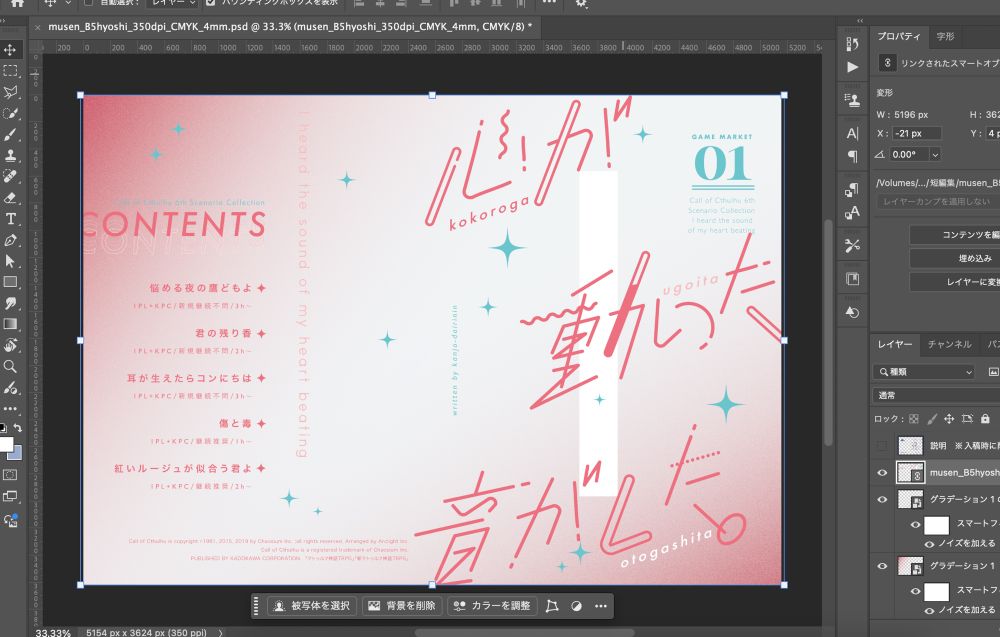This screenshot has height=637, width=1000.
Task: Open the blend mode 通常 dropdown
Action: click(936, 395)
